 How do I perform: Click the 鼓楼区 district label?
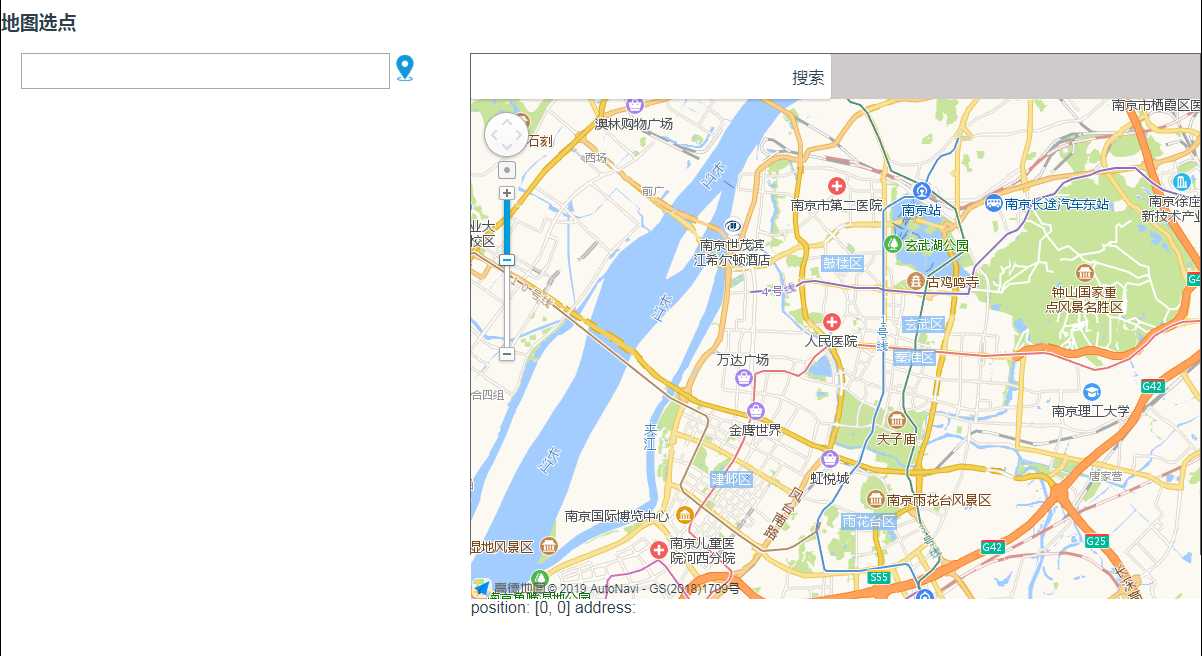(842, 263)
